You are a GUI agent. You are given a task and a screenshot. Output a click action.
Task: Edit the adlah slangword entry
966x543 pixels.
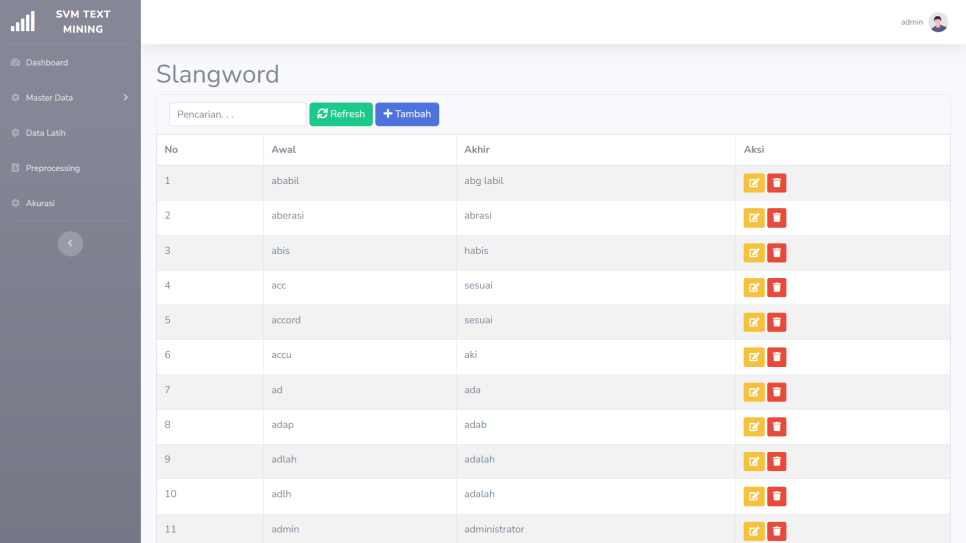[x=753, y=461]
